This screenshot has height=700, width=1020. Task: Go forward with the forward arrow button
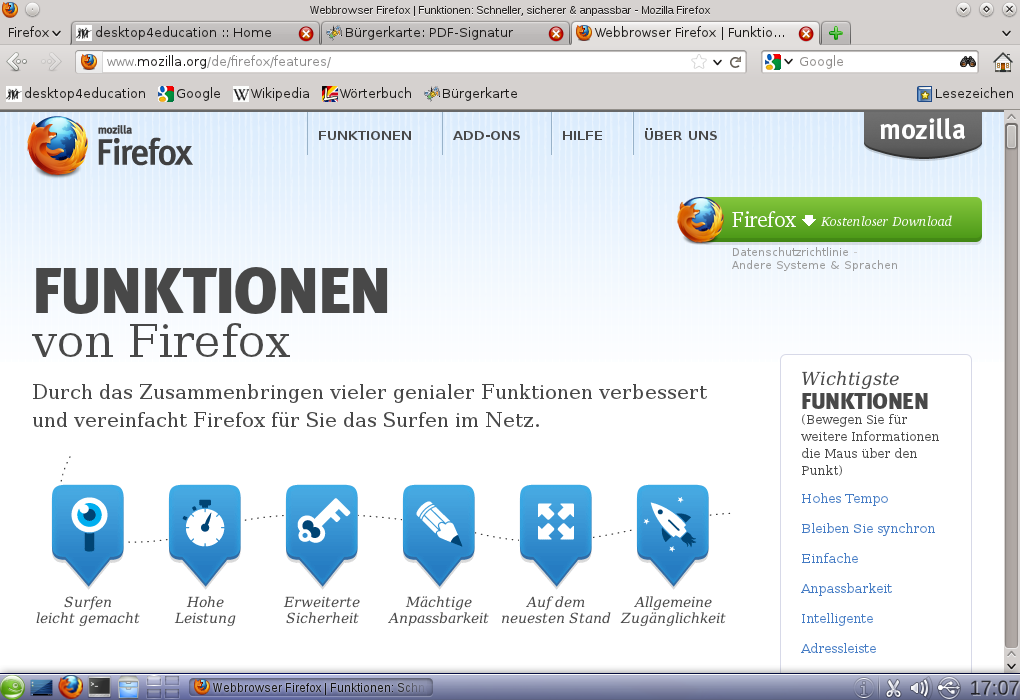tap(51, 62)
